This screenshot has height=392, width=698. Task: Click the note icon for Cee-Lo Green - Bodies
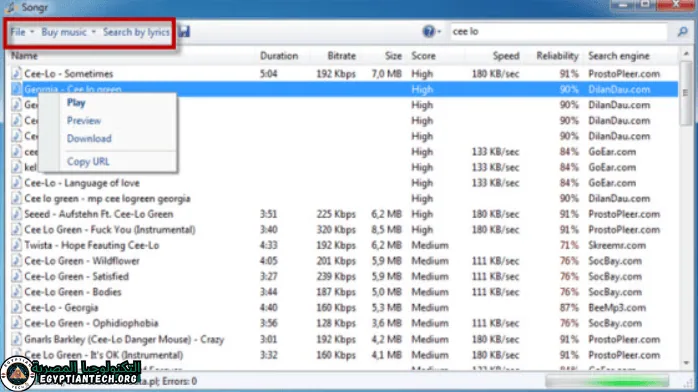click(16, 292)
